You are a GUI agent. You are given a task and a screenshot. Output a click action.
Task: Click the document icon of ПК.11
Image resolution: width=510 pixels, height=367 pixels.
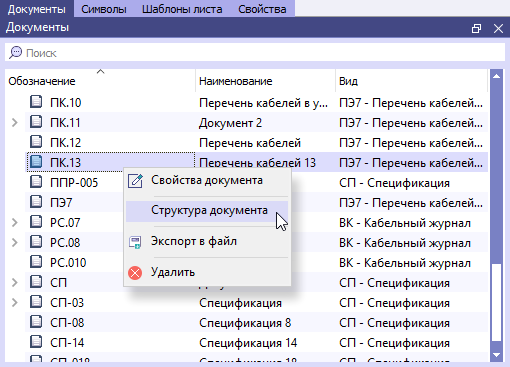coord(36,122)
